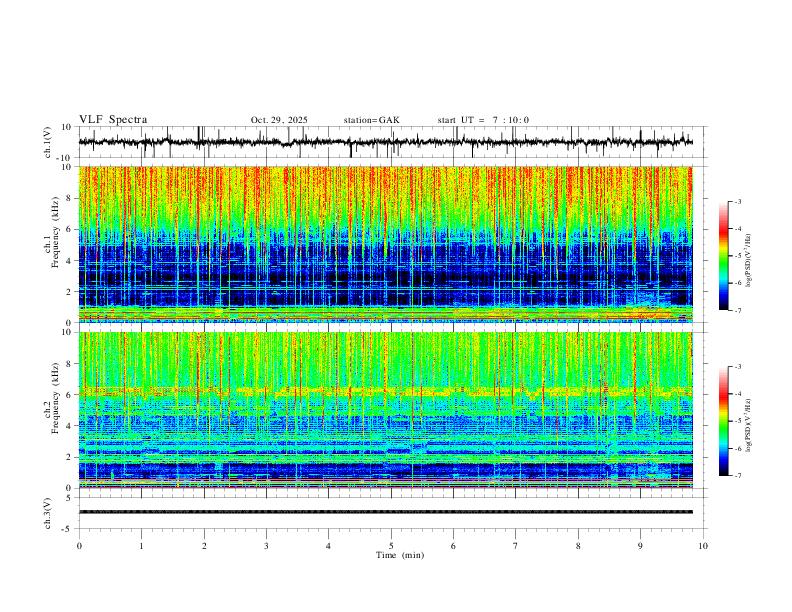This screenshot has height=612, width=792.
Task: Click the ch.1 waveform trace plot
Action: coord(386,142)
